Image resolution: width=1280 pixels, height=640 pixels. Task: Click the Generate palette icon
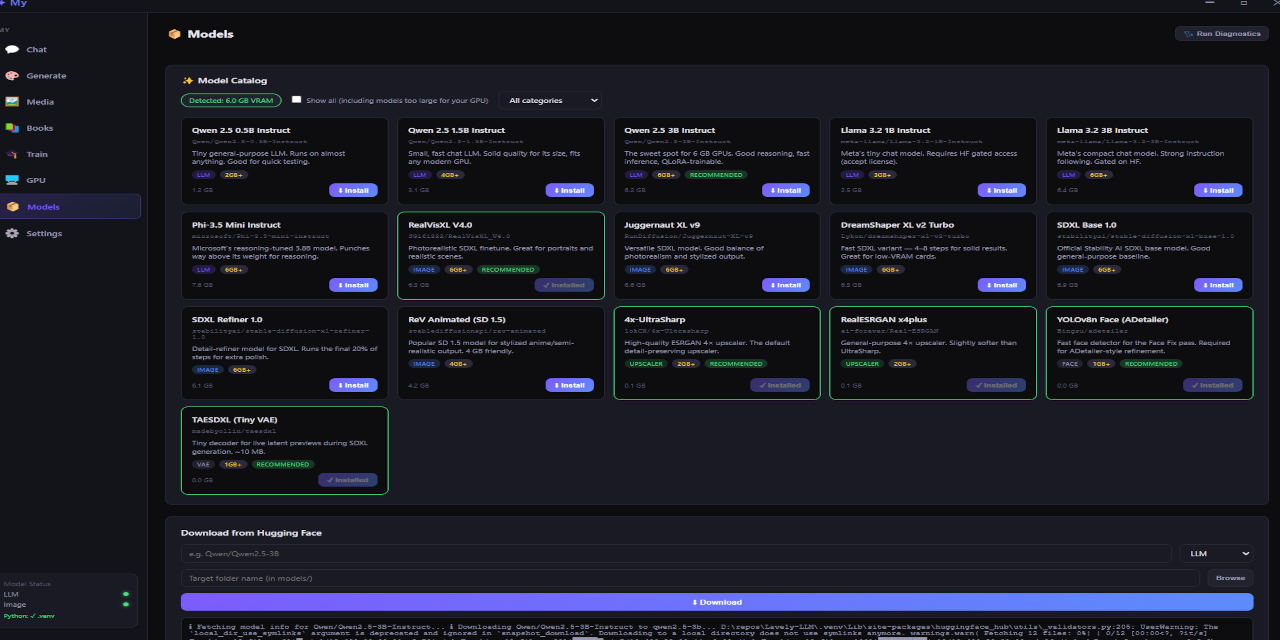12,75
